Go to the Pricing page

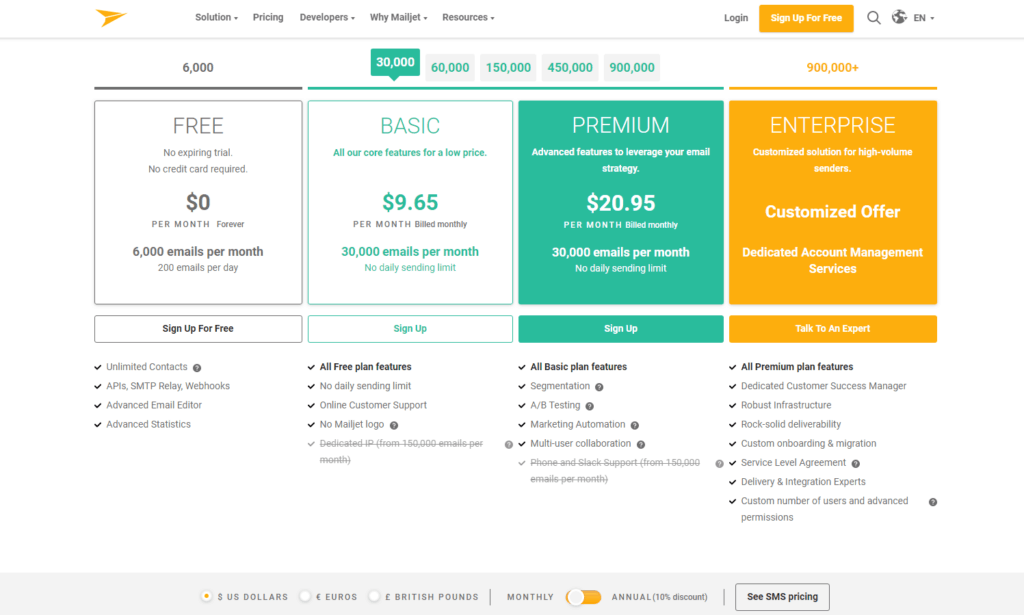tap(268, 18)
